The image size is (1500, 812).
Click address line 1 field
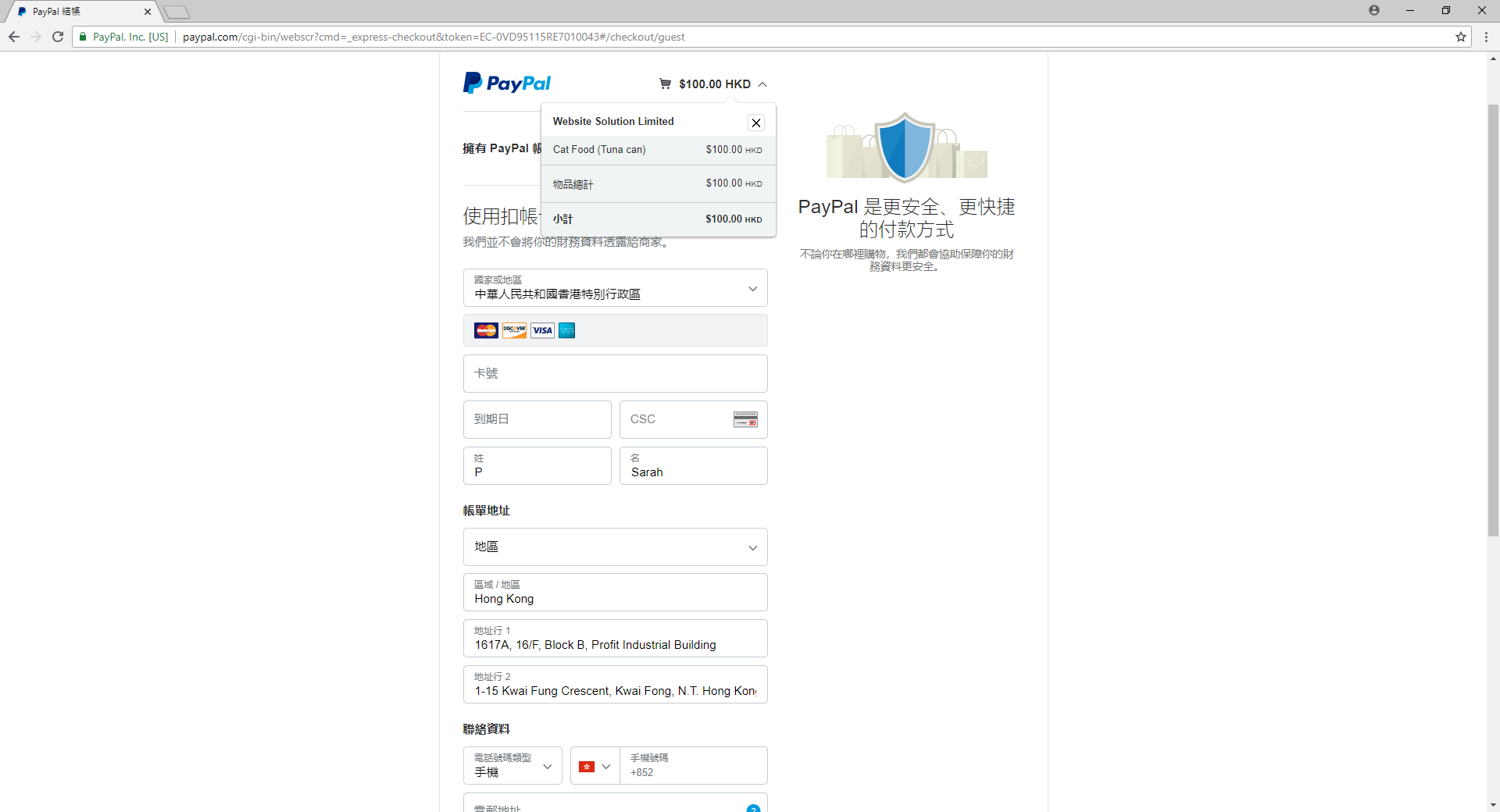616,639
